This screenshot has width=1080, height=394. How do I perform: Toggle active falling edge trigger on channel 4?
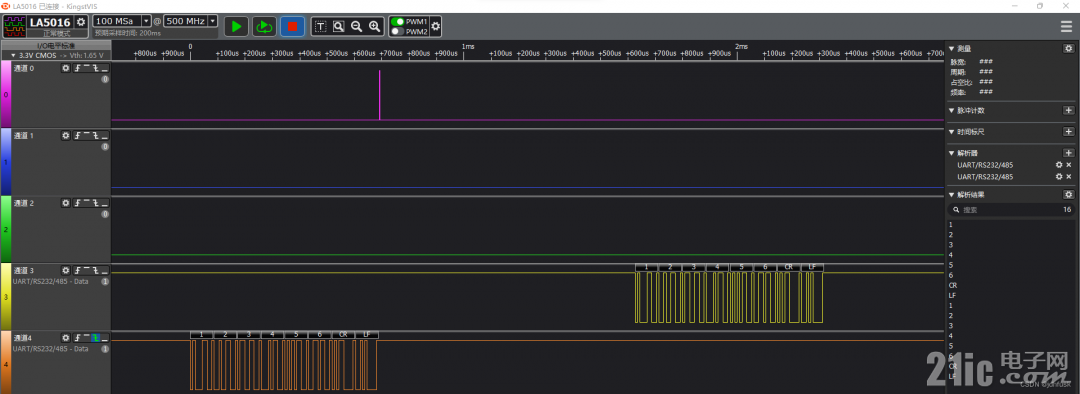point(95,338)
